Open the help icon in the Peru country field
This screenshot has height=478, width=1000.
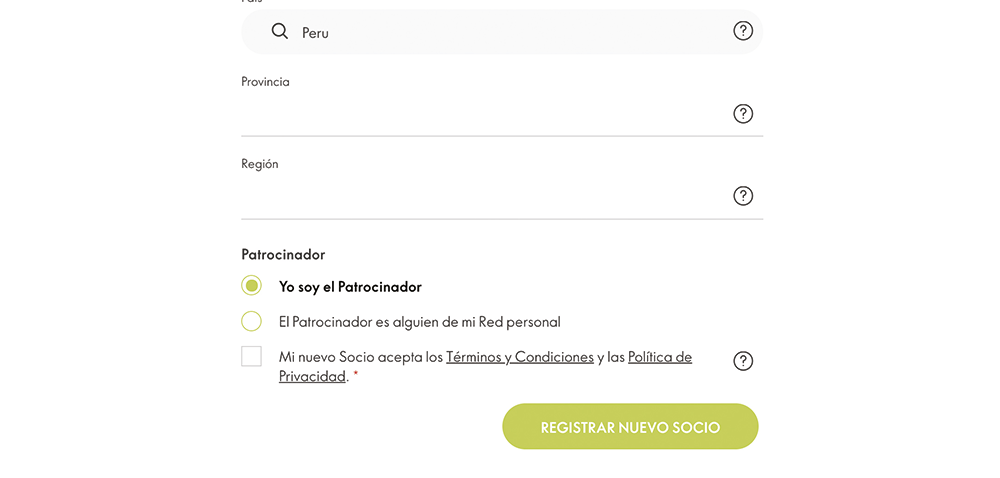[x=743, y=31]
